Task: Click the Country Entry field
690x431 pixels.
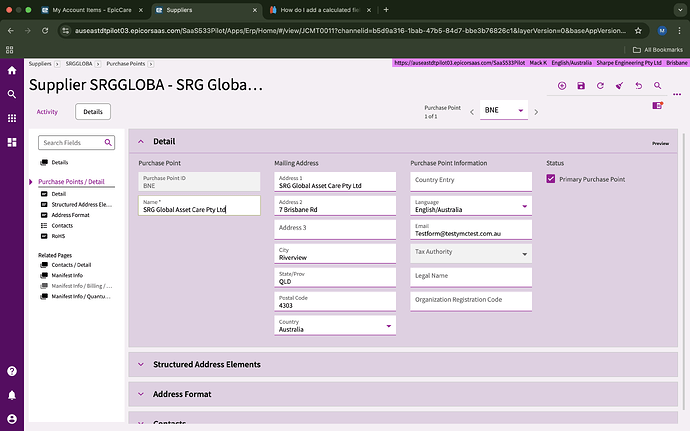Action: pyautogui.click(x=471, y=181)
